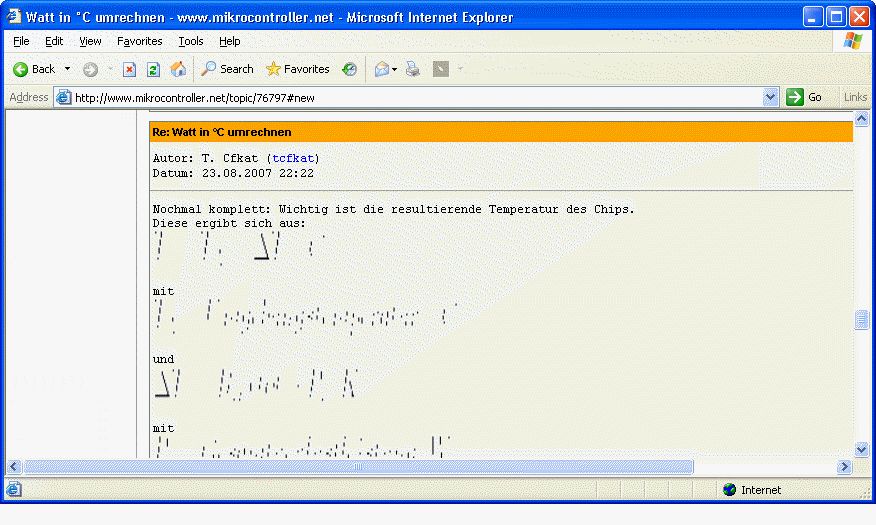This screenshot has width=876, height=525.
Task: Click the horizontal scrollbar thumb
Action: pos(358,466)
